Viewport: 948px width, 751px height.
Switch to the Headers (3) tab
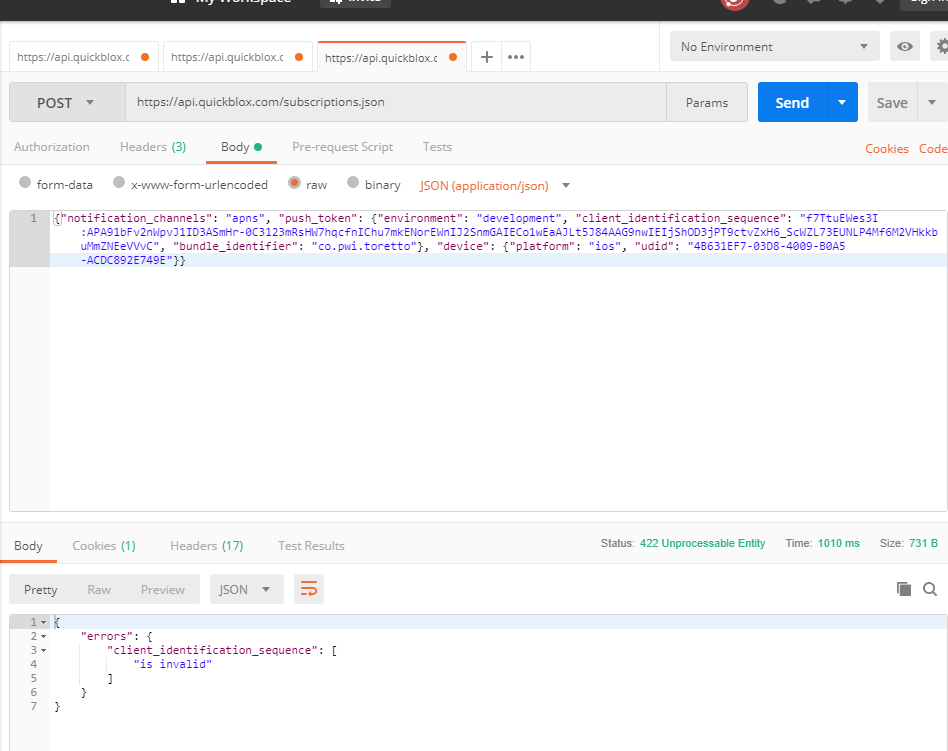(x=152, y=147)
